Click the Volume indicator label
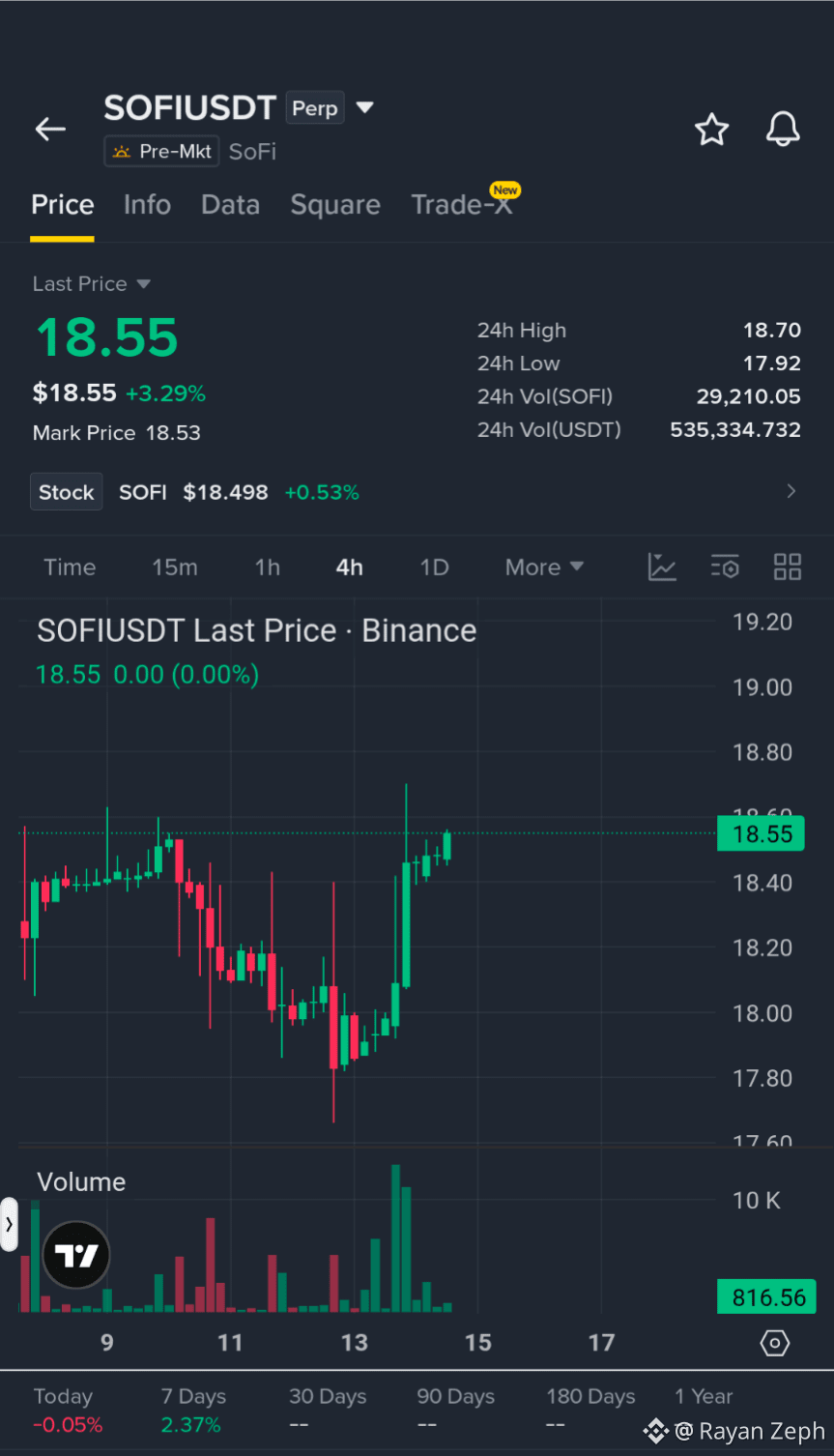 [81, 1182]
